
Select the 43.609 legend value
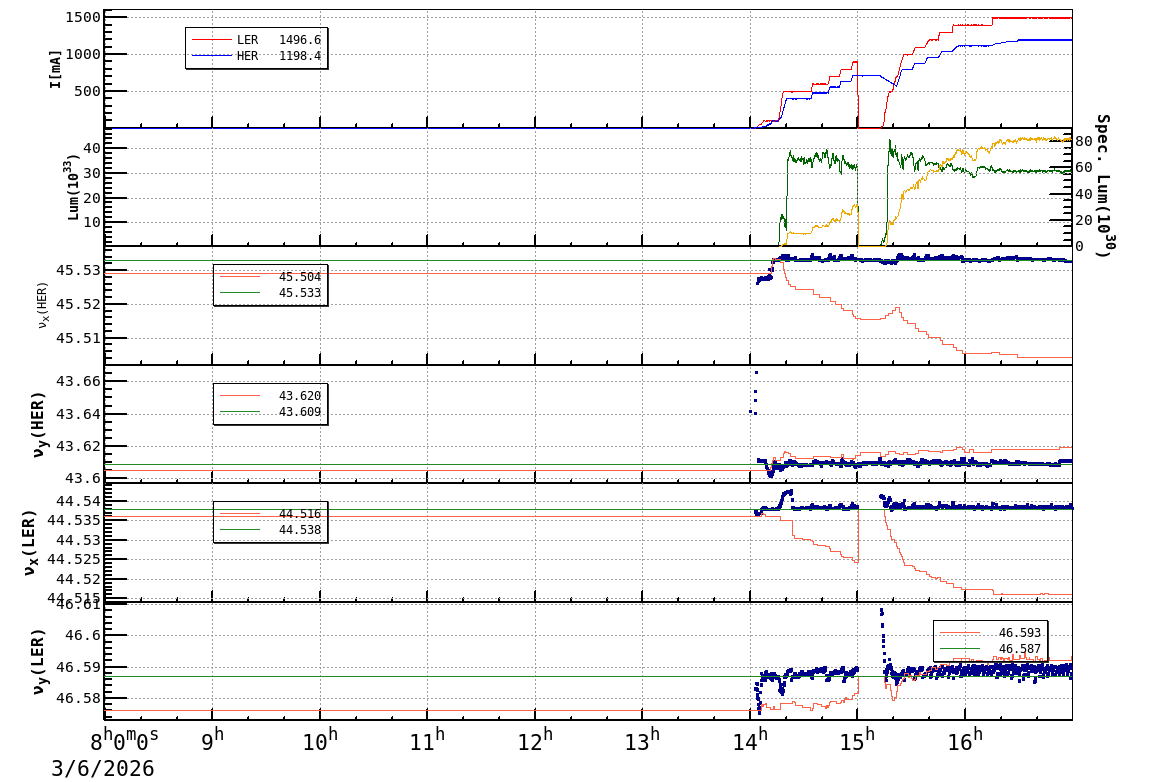(x=300, y=412)
